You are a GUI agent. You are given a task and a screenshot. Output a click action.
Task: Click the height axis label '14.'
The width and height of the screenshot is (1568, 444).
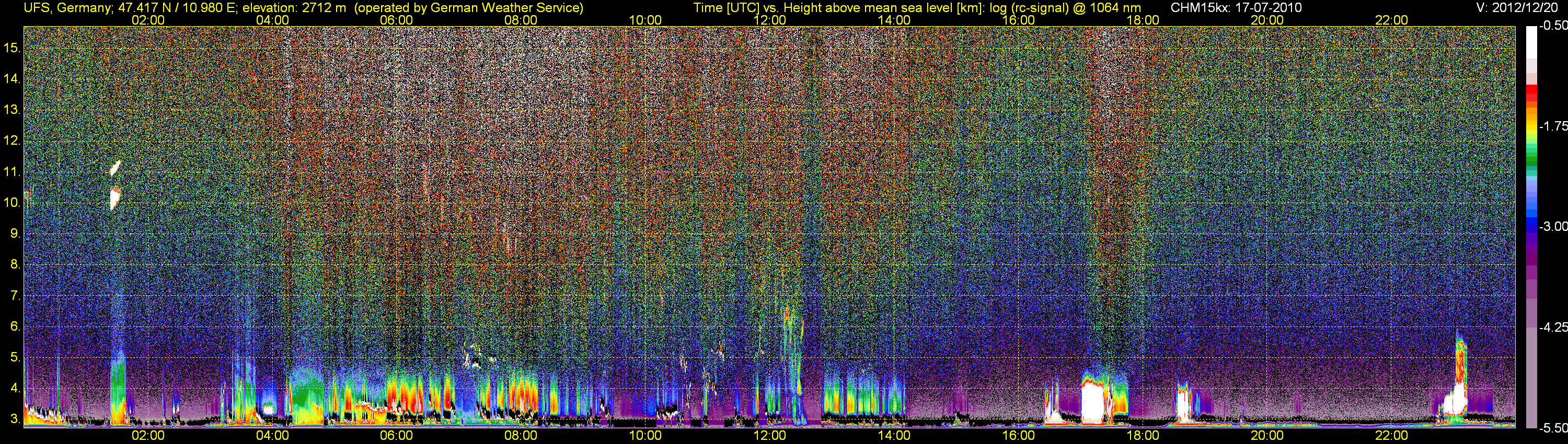12,79
